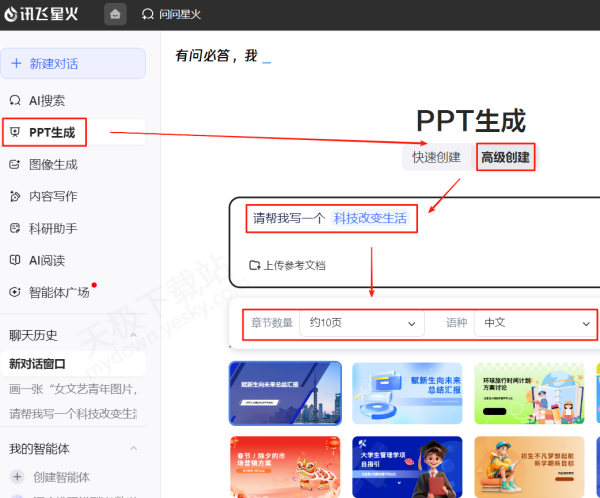Image resolution: width=600 pixels, height=498 pixels.
Task: Open the 画一张"女文艺青年图片 history item
Action: tap(73, 389)
